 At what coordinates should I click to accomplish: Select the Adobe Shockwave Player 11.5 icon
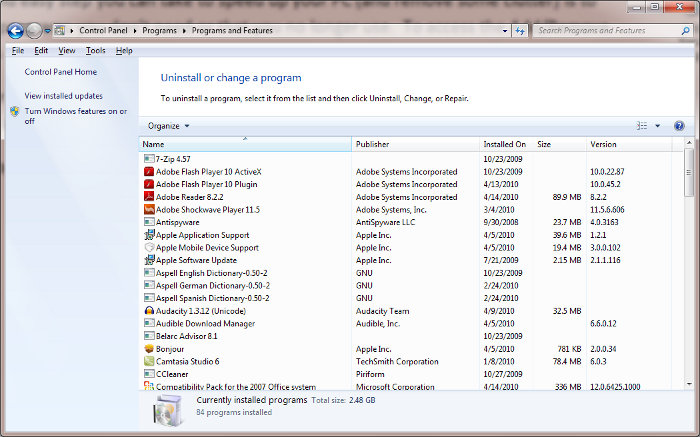tap(149, 209)
